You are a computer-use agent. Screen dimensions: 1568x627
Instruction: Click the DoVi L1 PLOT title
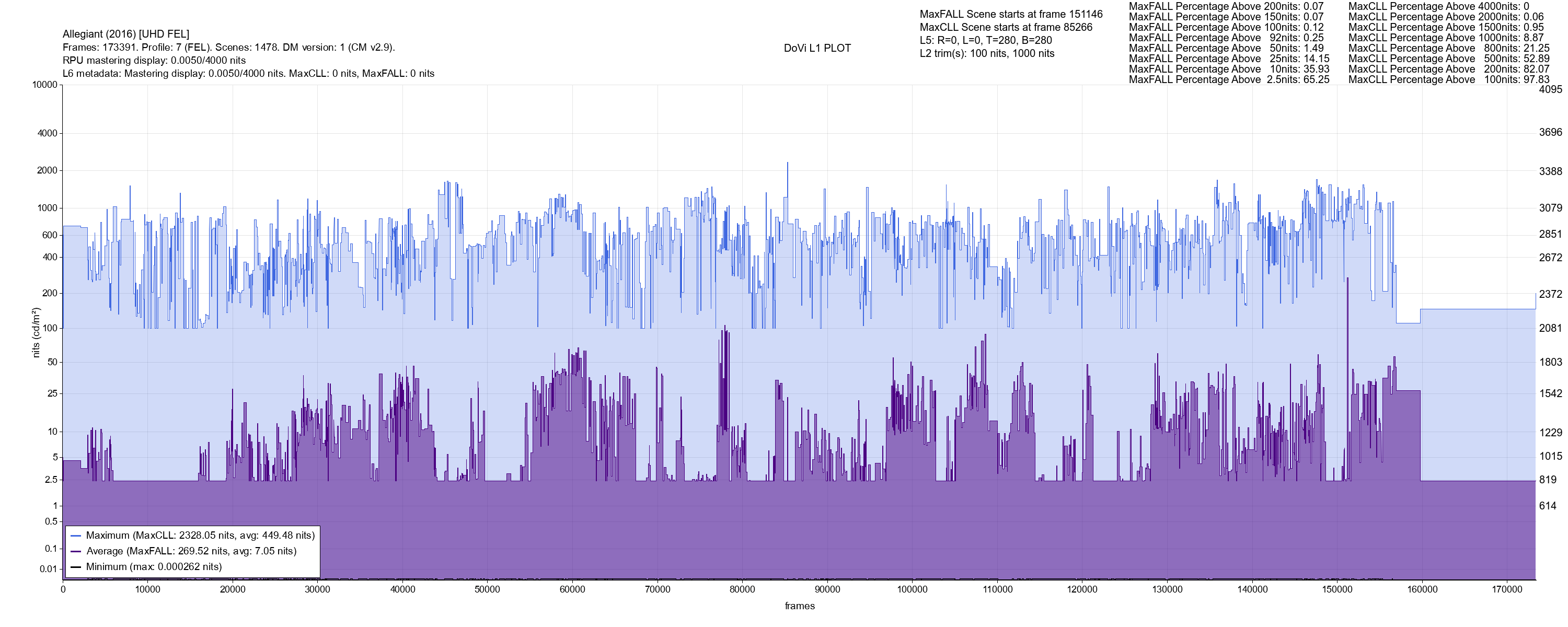pyautogui.click(x=817, y=48)
